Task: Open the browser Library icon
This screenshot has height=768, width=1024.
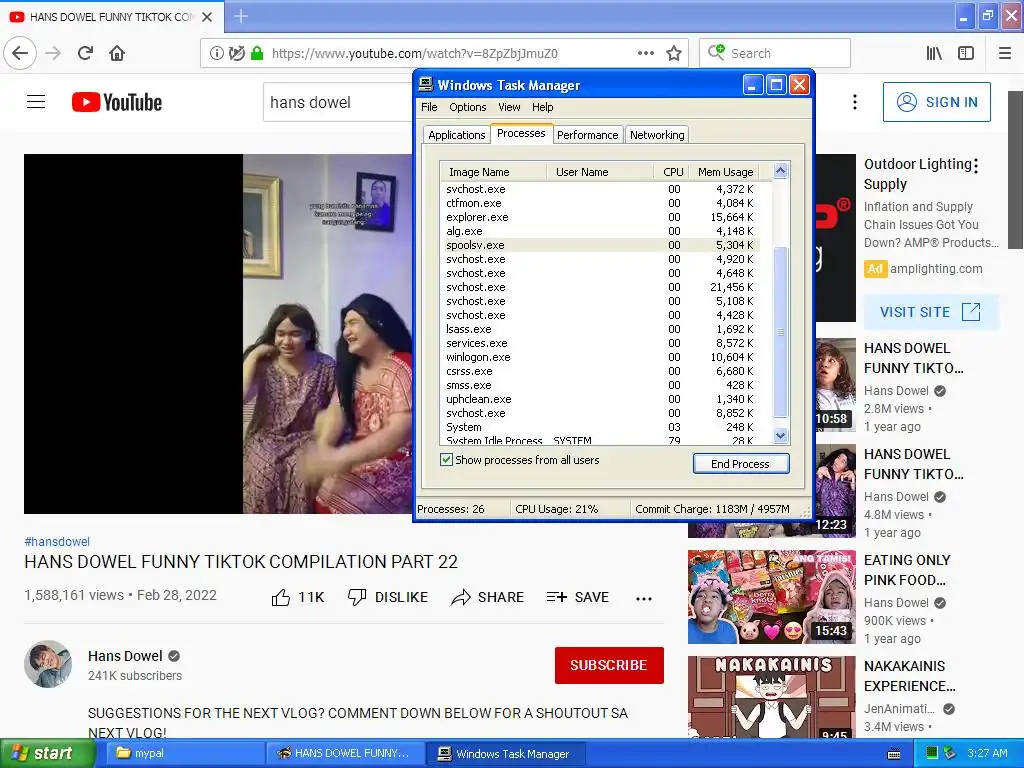Action: (x=934, y=53)
